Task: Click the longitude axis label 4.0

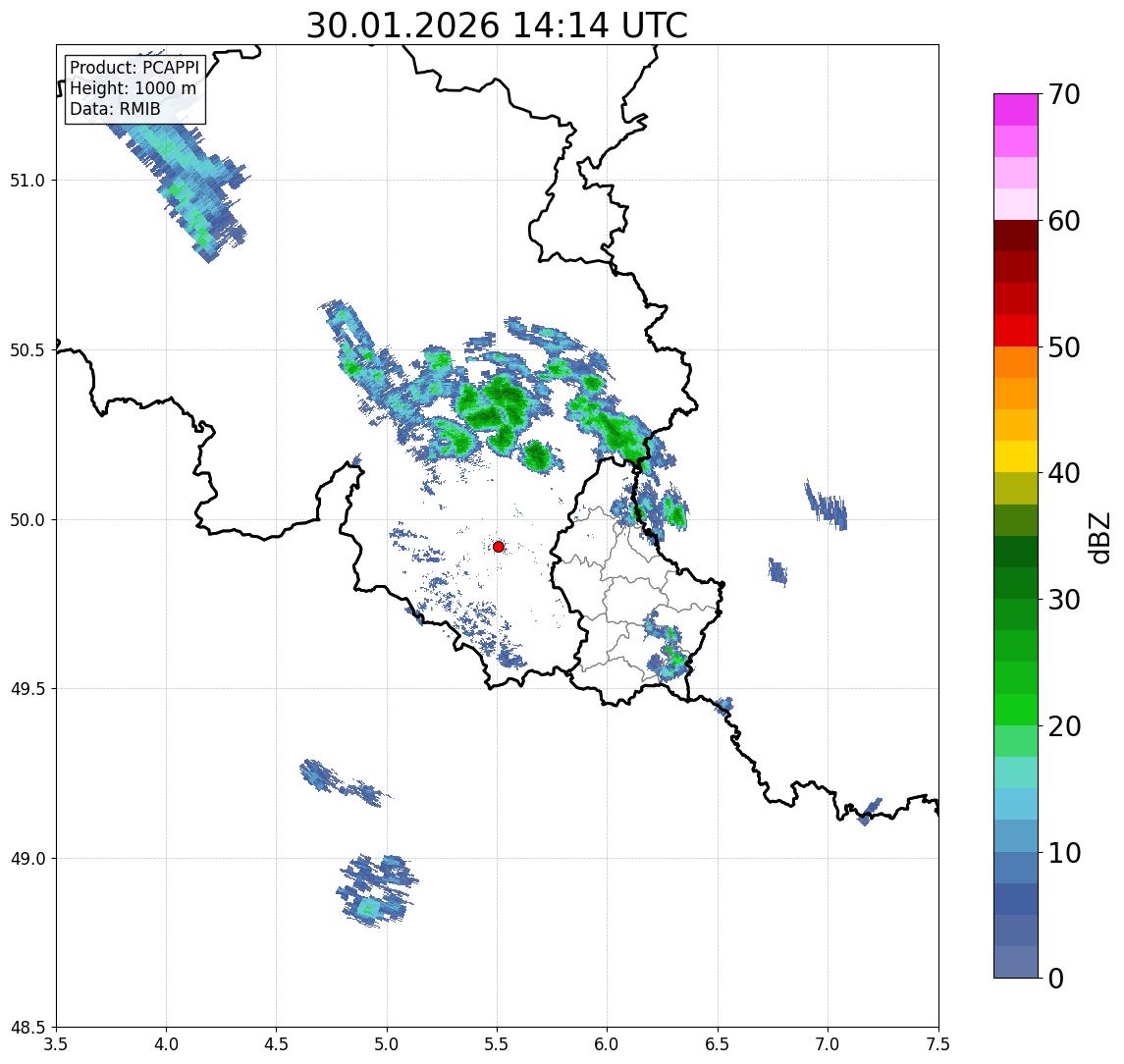Action: tap(166, 1044)
